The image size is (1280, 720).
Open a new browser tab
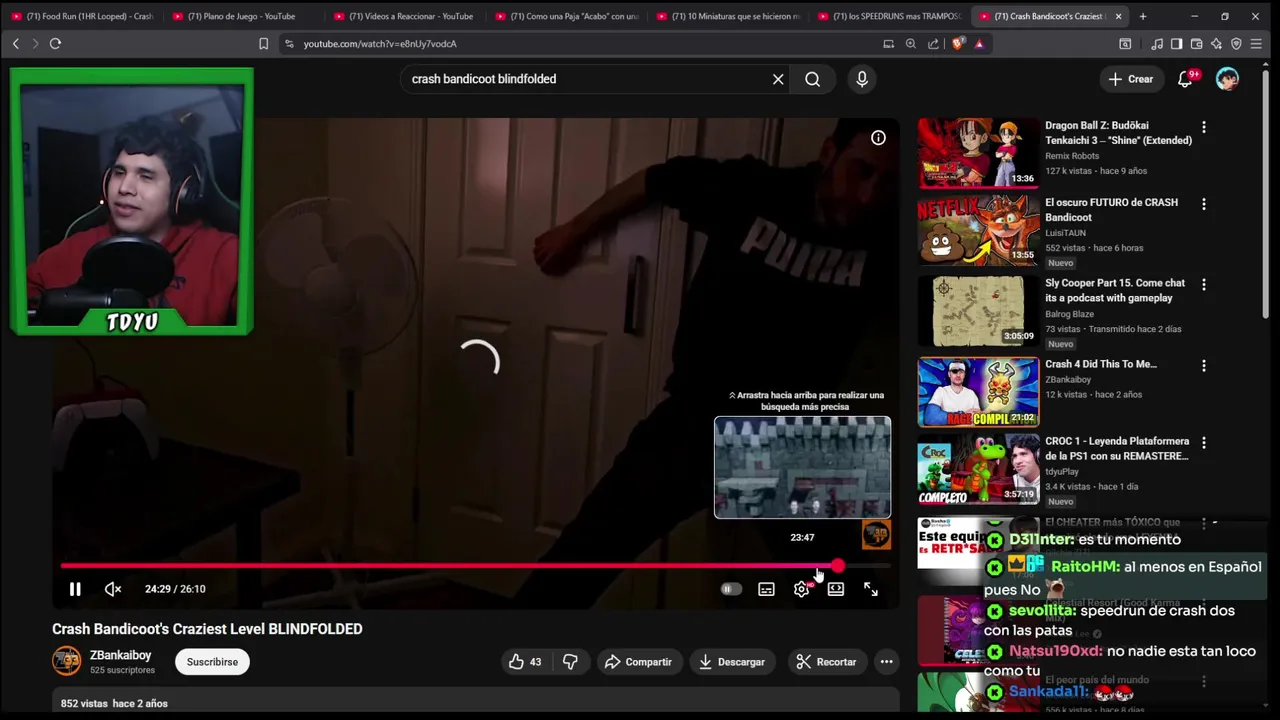1143,16
